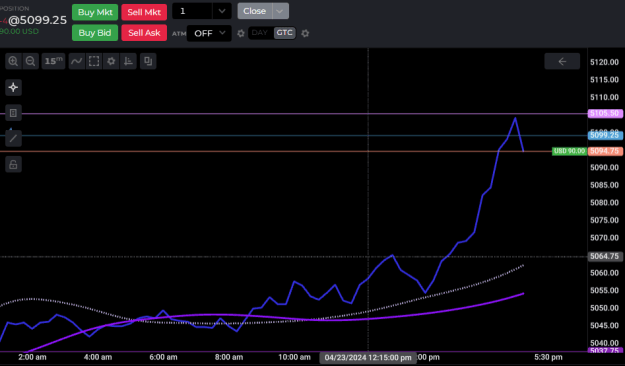
Task: Click Sell Mkt button
Action: [144, 12]
